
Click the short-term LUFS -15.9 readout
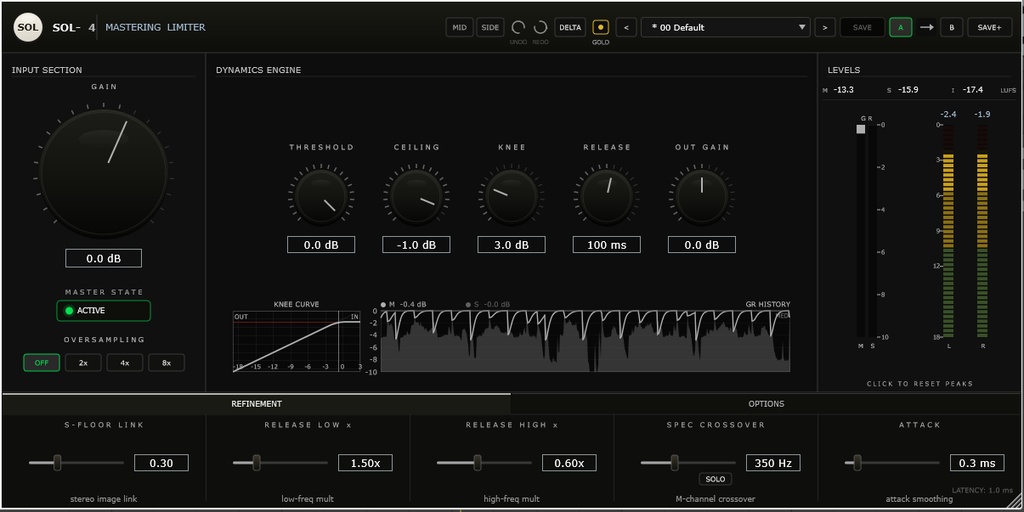pos(908,90)
